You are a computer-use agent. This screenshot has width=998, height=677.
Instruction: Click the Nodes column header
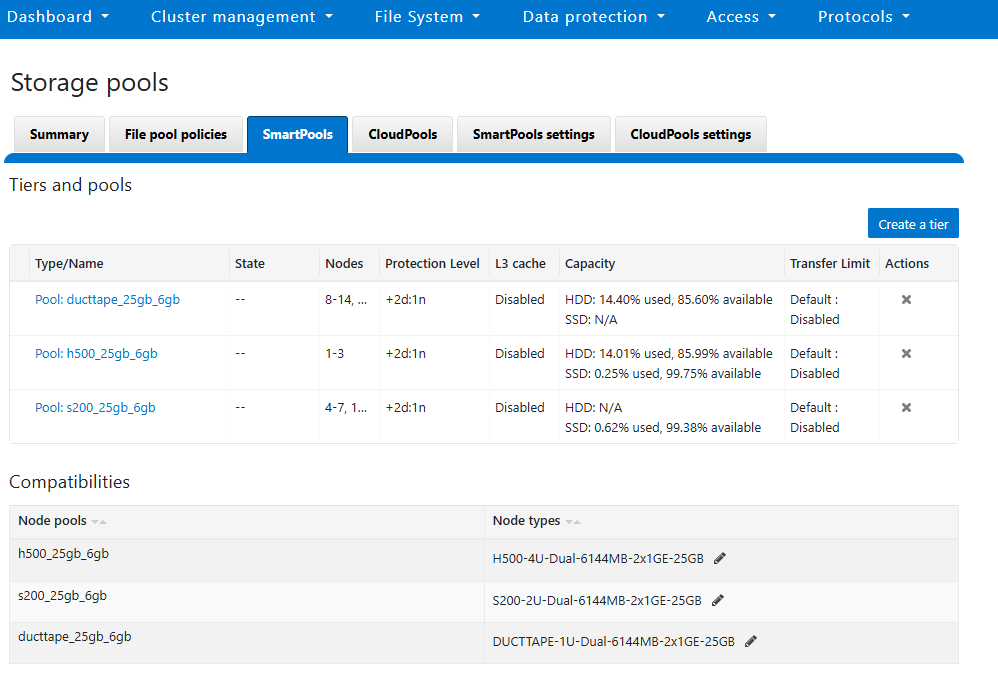pos(344,263)
